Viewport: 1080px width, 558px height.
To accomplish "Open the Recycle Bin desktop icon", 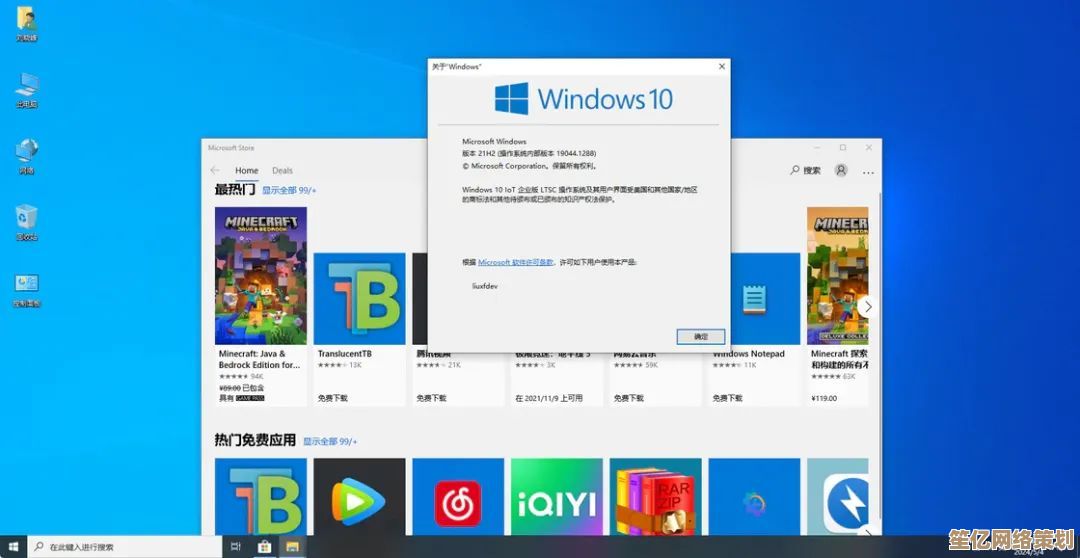I will pos(27,222).
